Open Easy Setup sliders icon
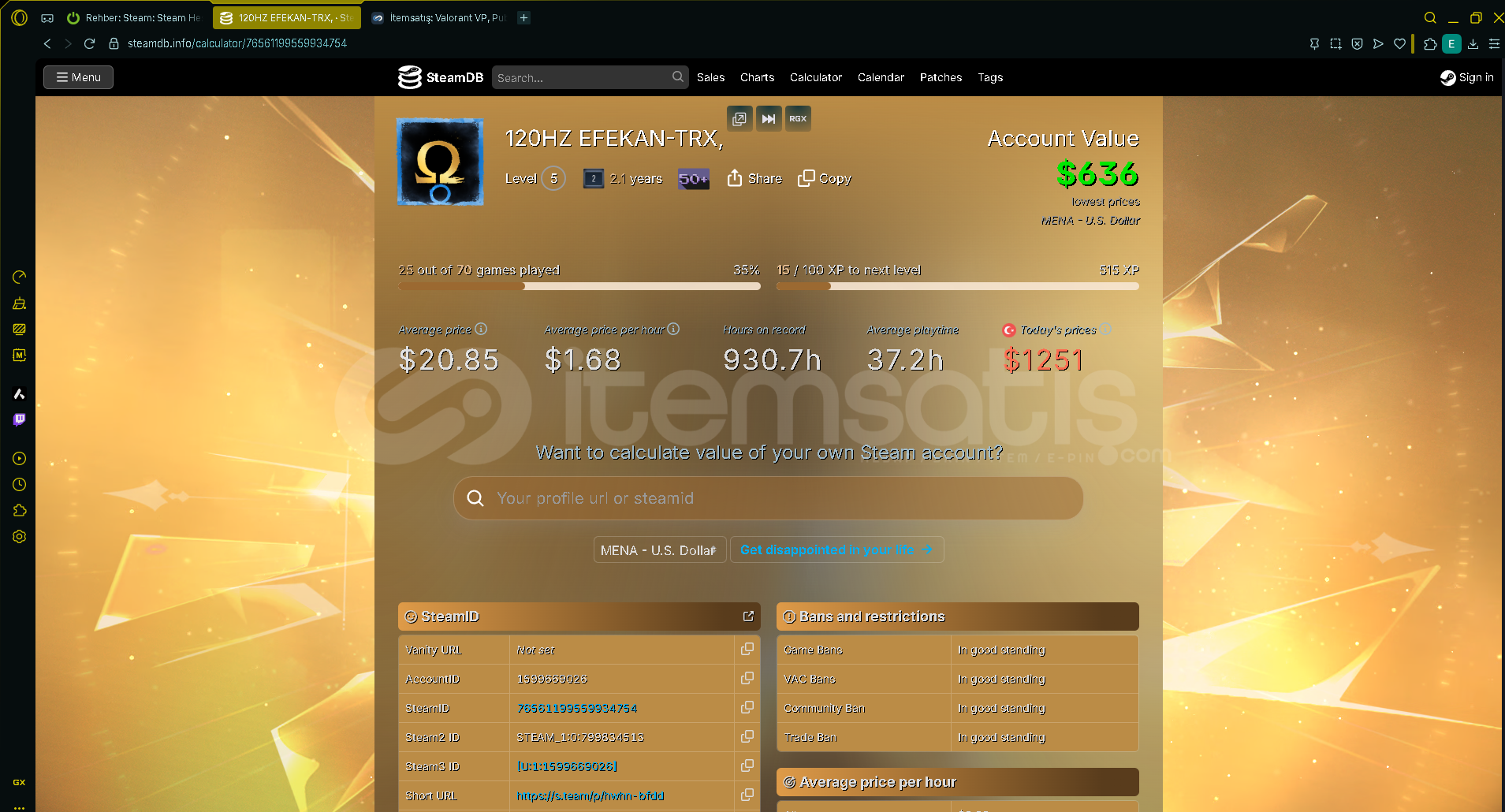This screenshot has width=1505, height=812. 1494,44
